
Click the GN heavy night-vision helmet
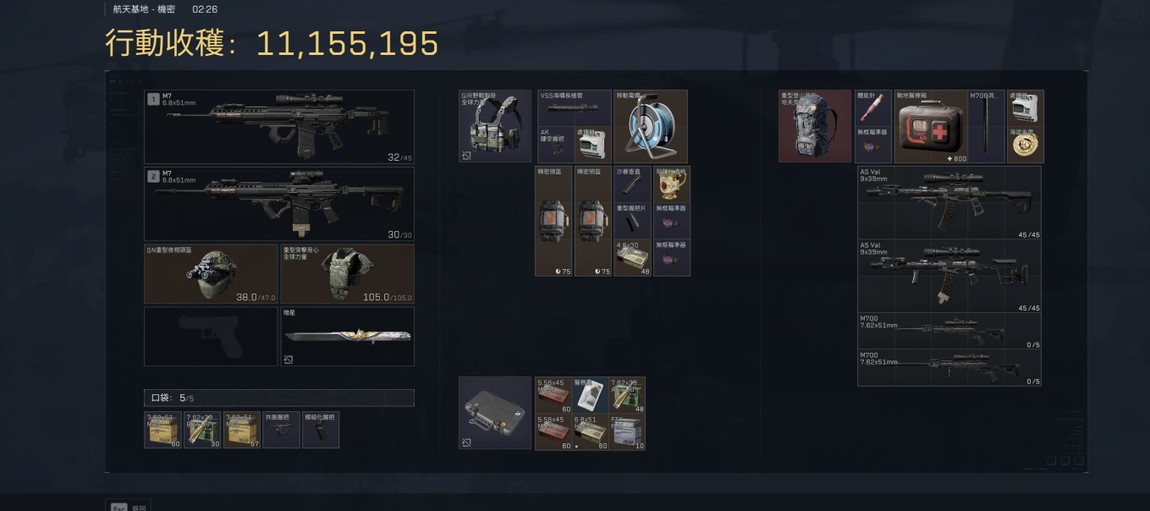pos(210,274)
